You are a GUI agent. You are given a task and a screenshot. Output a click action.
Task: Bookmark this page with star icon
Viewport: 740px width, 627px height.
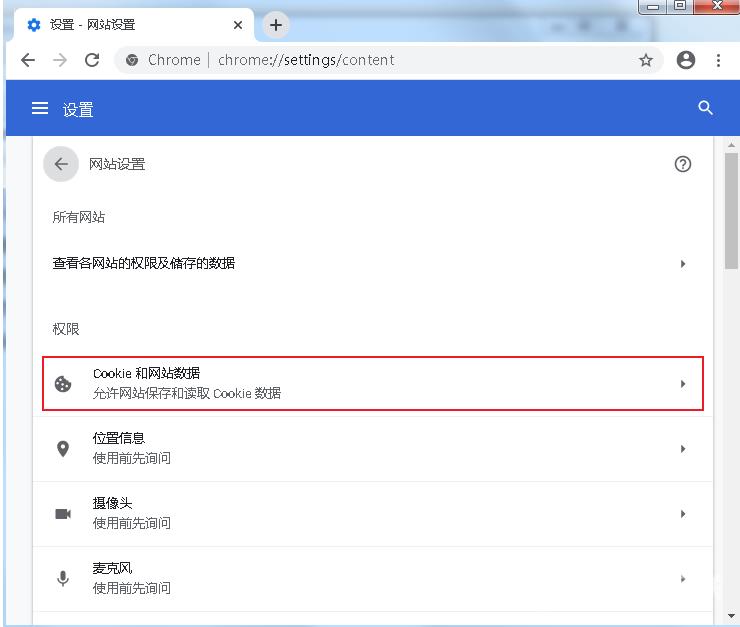646,60
